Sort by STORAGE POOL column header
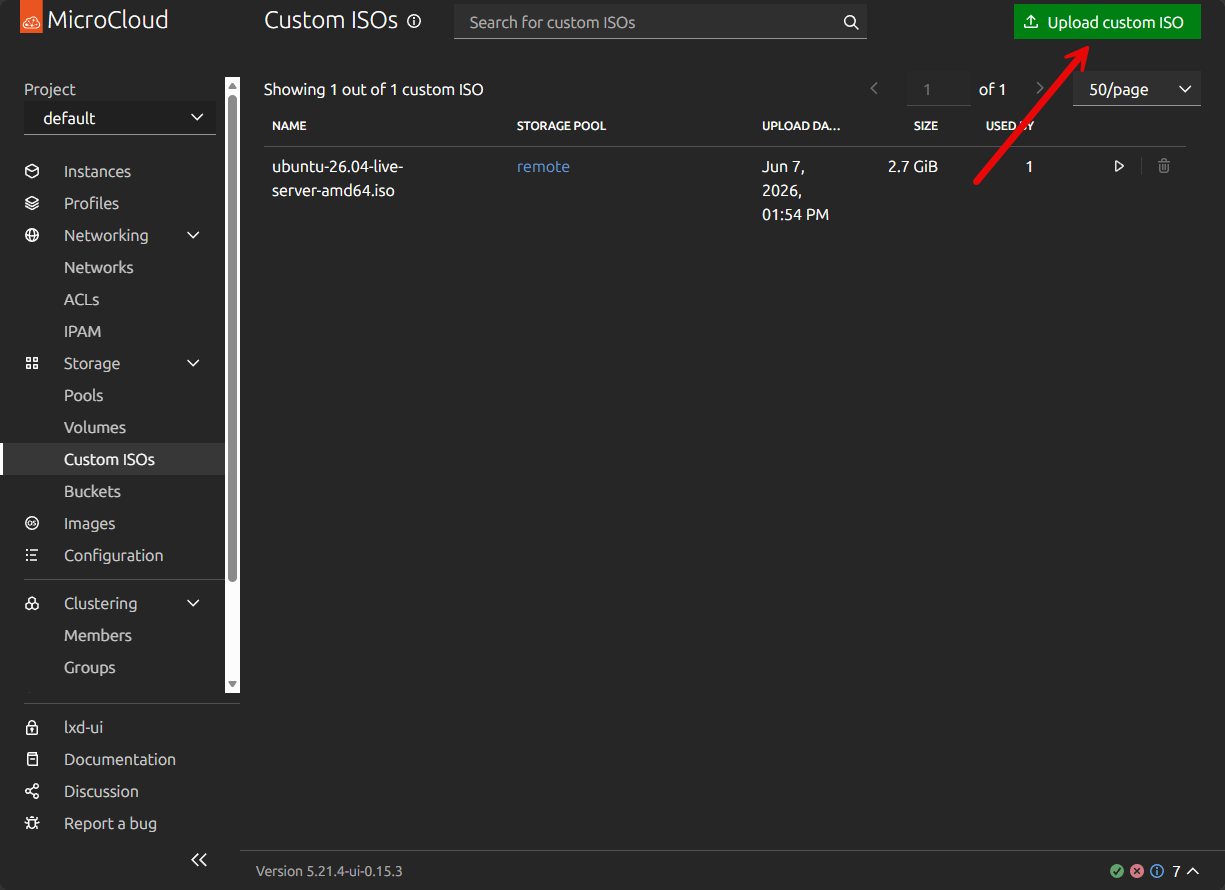The image size is (1225, 890). [561, 126]
